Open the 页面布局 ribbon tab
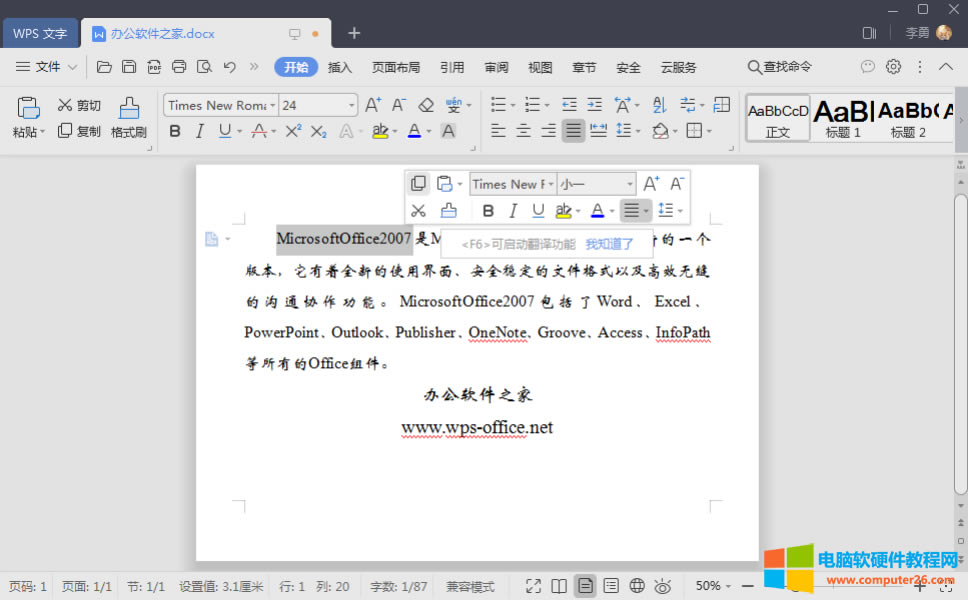968x600 pixels. 395,67
